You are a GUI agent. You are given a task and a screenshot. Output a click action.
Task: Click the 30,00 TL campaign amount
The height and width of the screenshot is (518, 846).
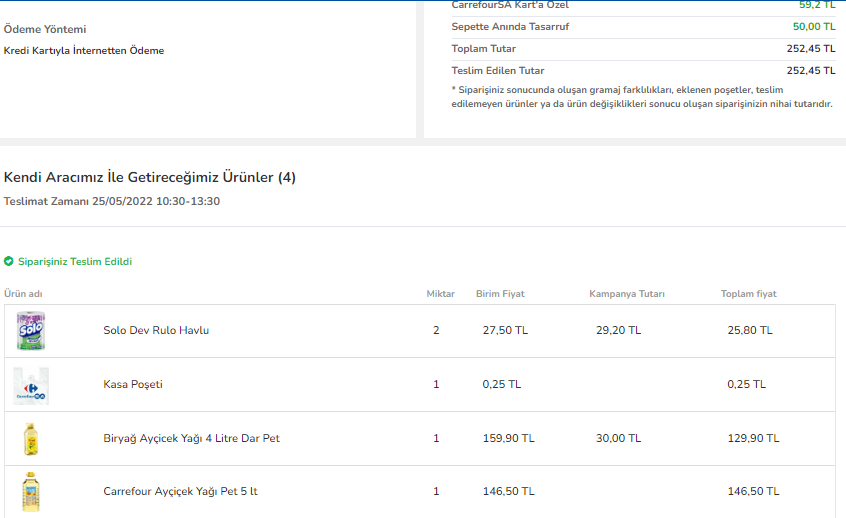pyautogui.click(x=618, y=438)
